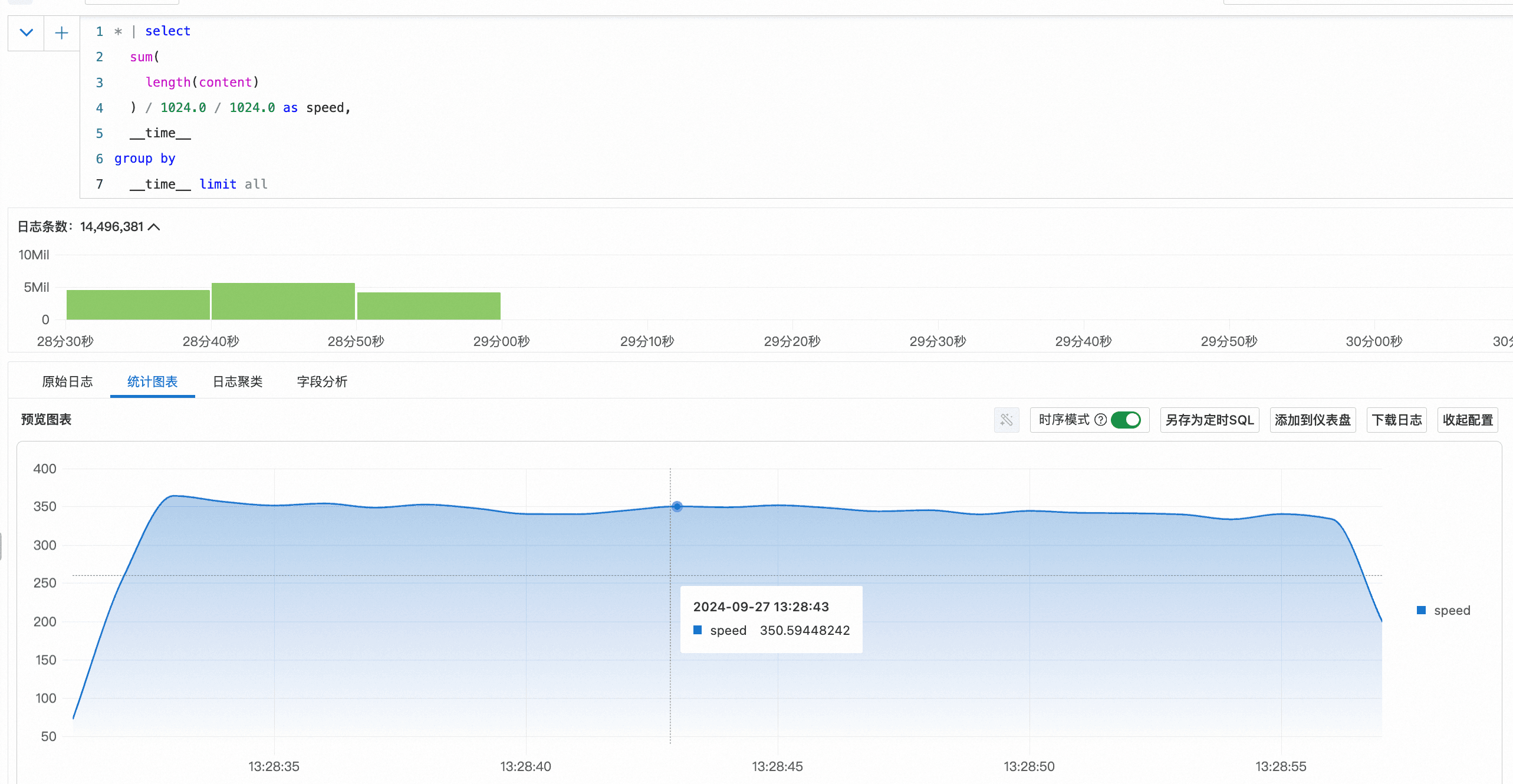Click the 时序模式 help question mark icon
Viewport: 1513px width, 784px height.
tap(1100, 420)
